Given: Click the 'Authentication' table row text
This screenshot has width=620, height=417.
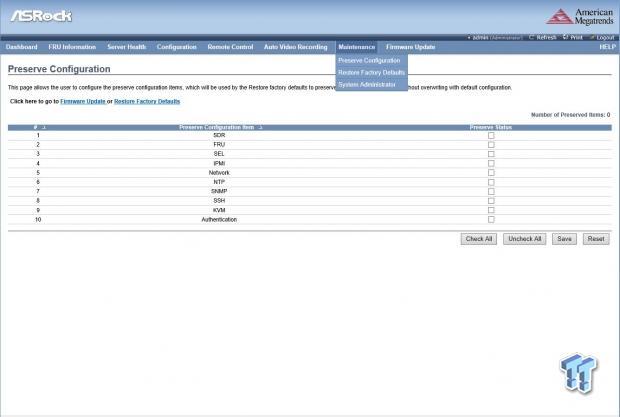Looking at the screenshot, I should coord(219,219).
